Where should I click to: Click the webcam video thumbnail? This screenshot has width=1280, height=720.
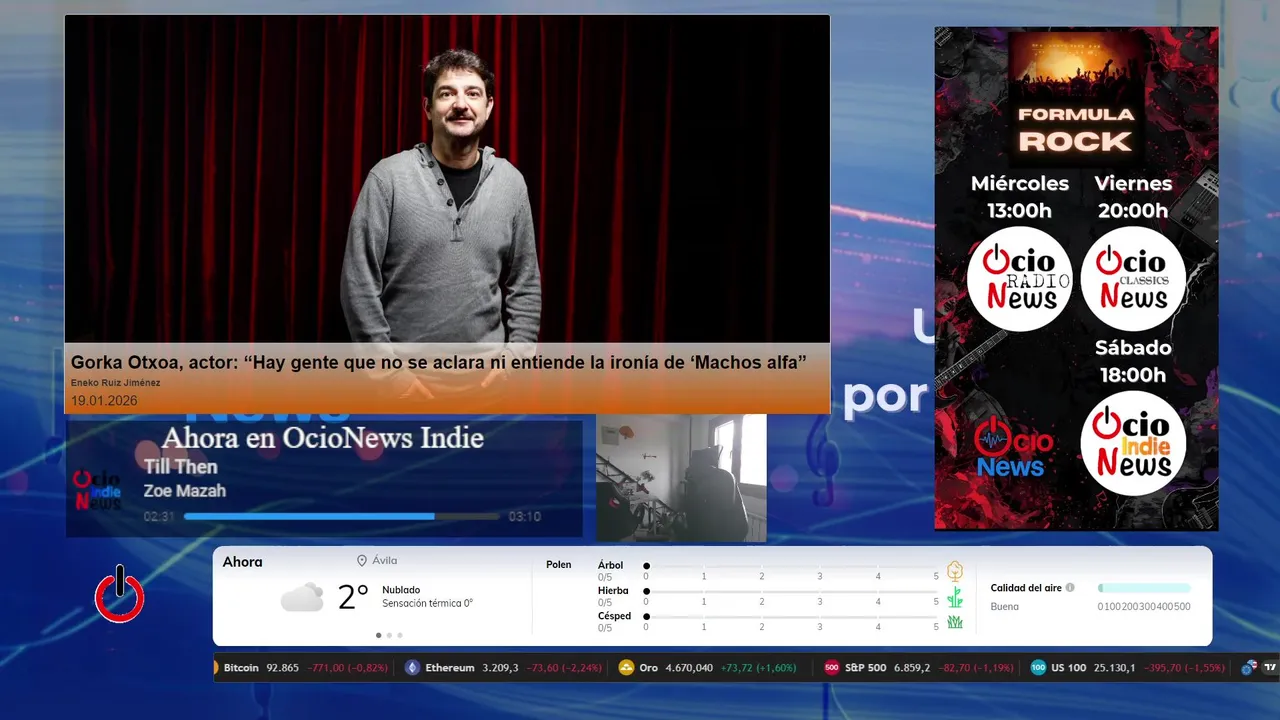click(681, 478)
